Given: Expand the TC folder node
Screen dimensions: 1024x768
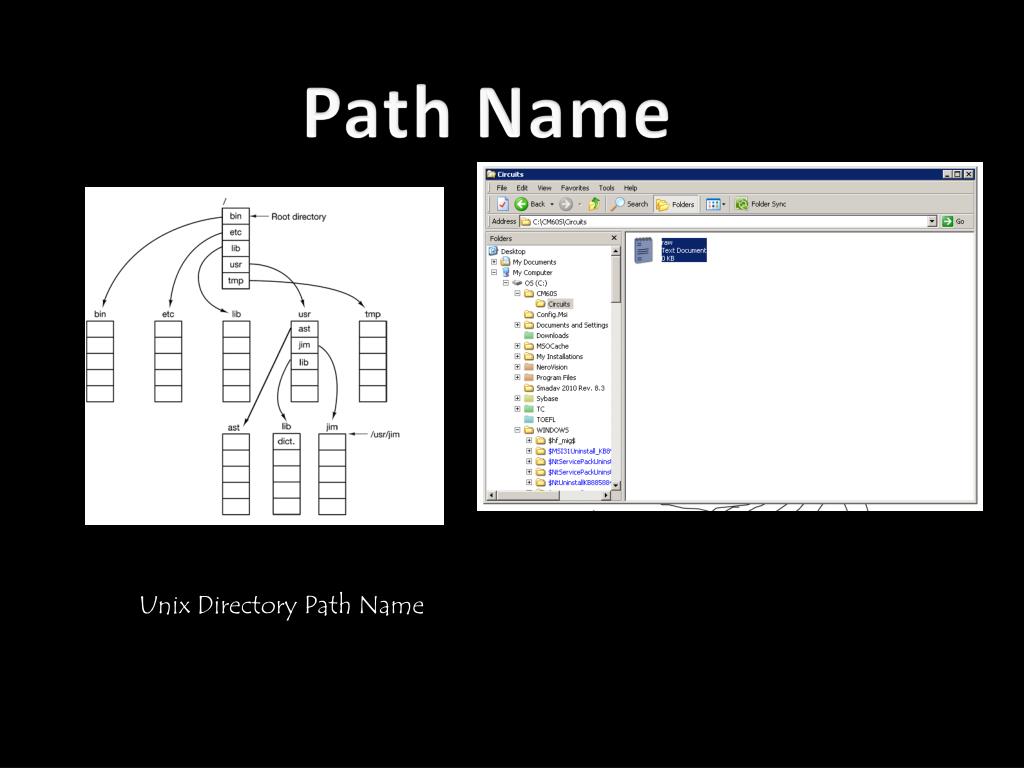Looking at the screenshot, I should (x=517, y=409).
